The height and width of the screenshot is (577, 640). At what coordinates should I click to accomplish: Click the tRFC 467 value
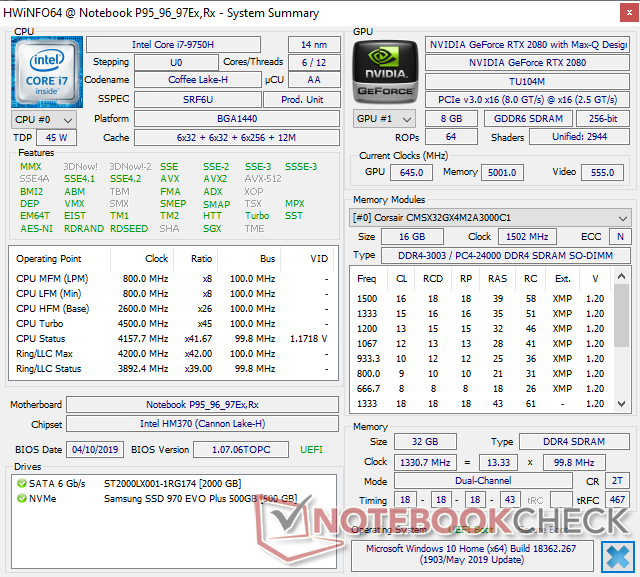(x=617, y=499)
